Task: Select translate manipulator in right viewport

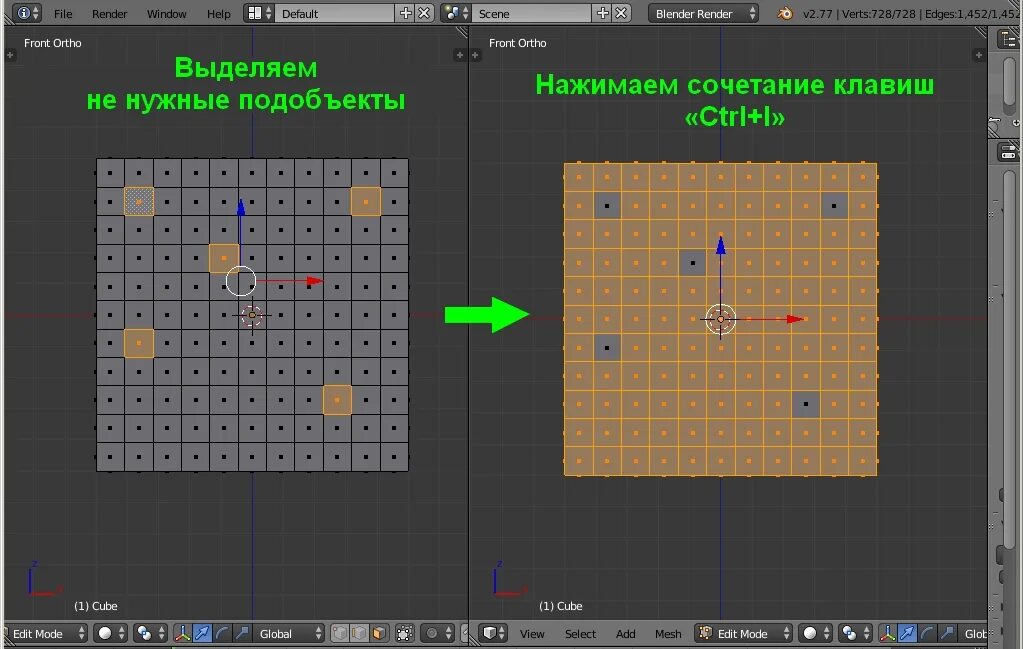Action: [x=908, y=633]
